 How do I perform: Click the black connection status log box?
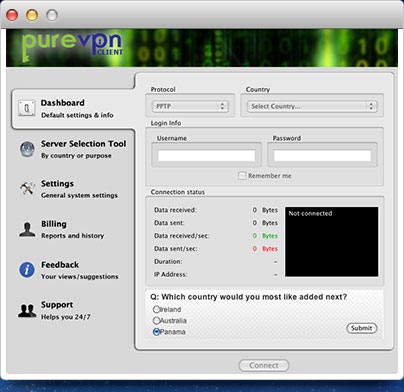[332, 242]
